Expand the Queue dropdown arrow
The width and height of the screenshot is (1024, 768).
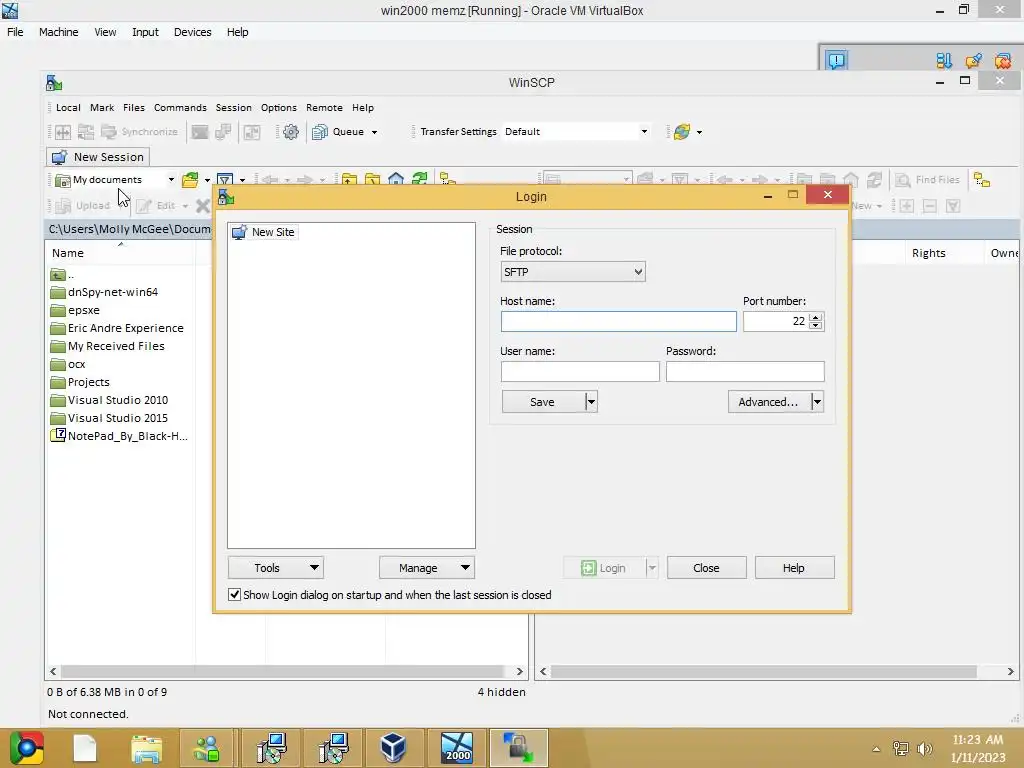point(374,133)
